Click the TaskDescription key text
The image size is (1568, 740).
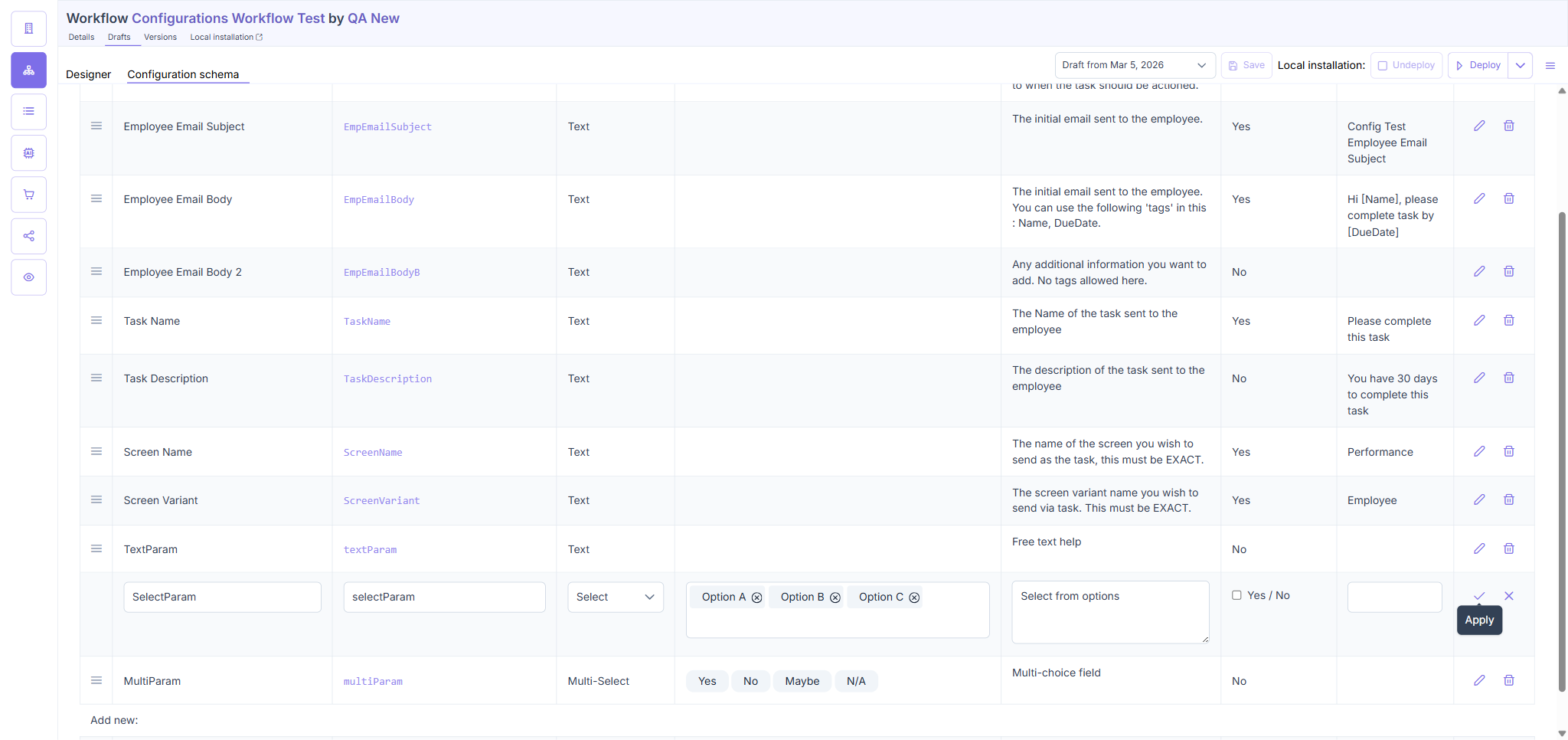pyautogui.click(x=387, y=378)
